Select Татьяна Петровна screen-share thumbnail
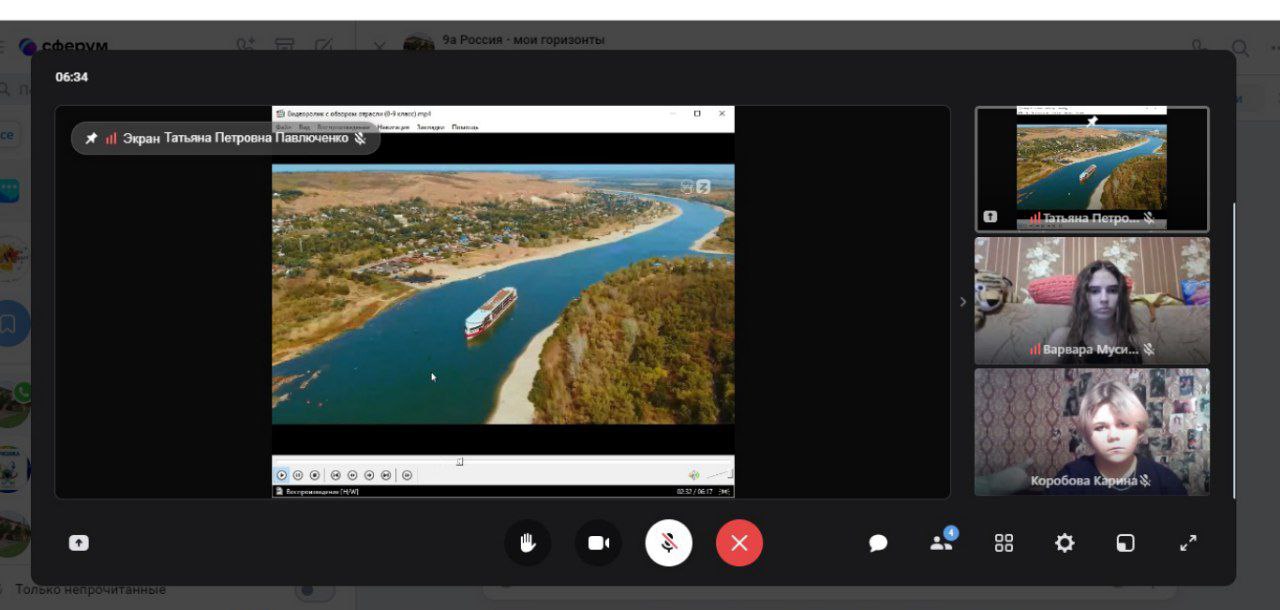The width and height of the screenshot is (1280, 610). tap(1092, 169)
